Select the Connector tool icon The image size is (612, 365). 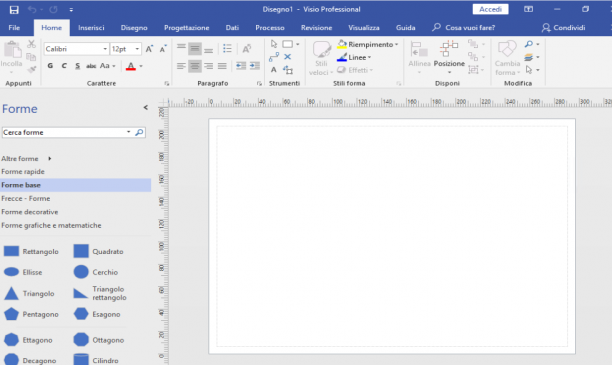coord(274,57)
